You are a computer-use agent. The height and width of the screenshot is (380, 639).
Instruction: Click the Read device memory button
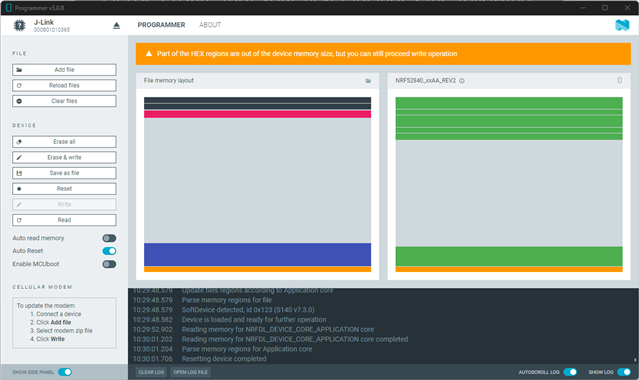64,220
